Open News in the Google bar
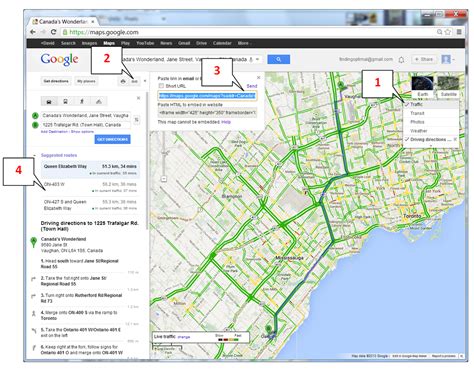This screenshot has height=370, width=474. (166, 43)
